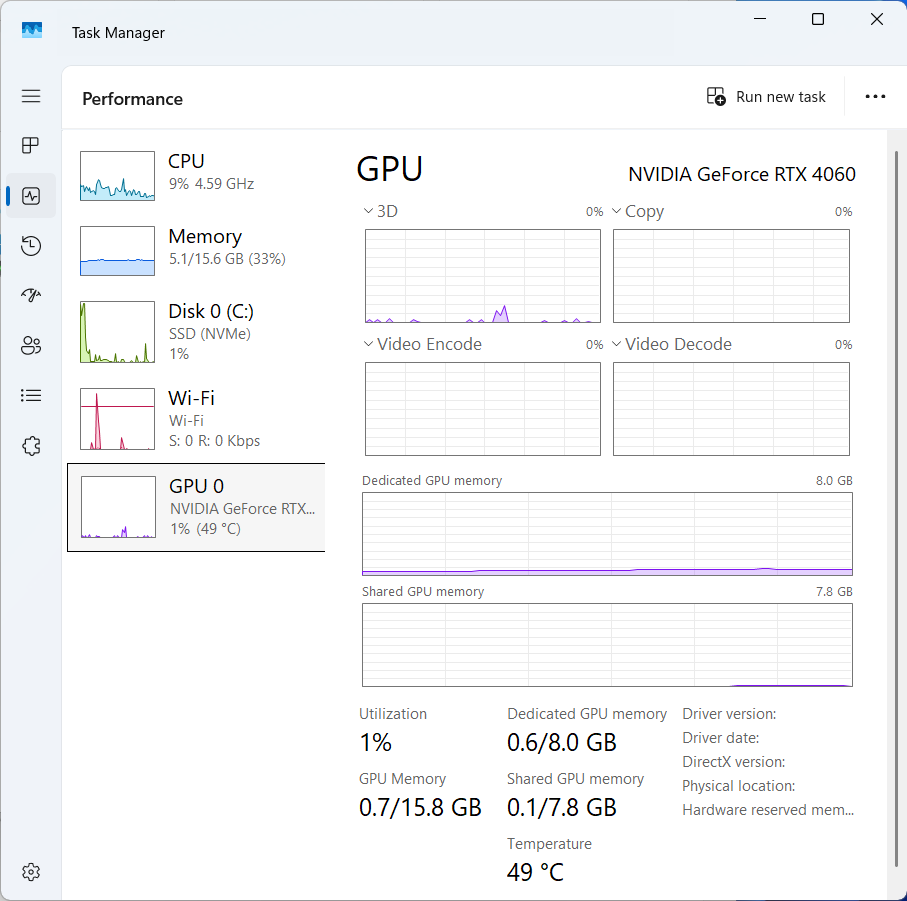Screen dimensions: 907x901
Task: Click the Disk 0 mini graph thumbnail
Action: 117,332
